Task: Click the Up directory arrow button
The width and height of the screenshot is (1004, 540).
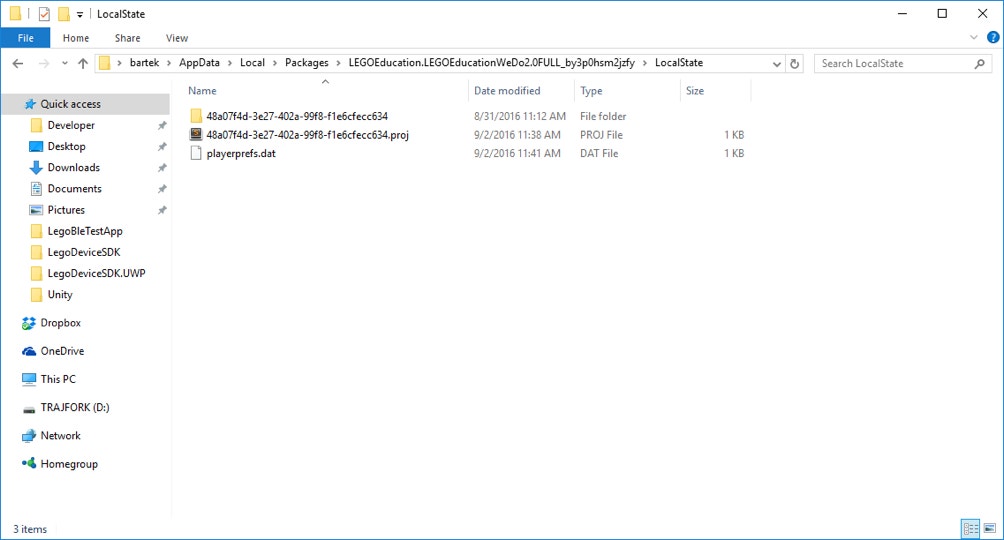Action: 83,63
